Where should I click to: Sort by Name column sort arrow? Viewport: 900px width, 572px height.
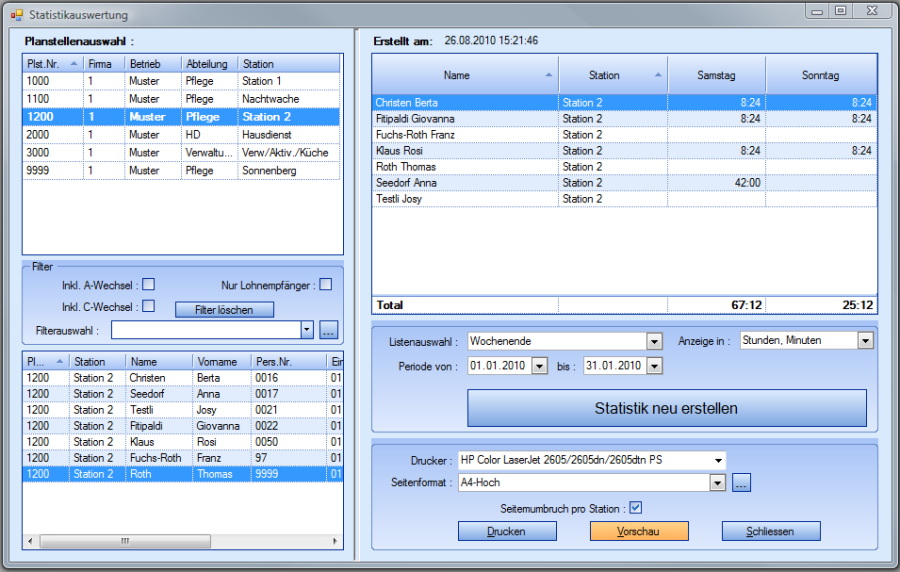click(548, 75)
